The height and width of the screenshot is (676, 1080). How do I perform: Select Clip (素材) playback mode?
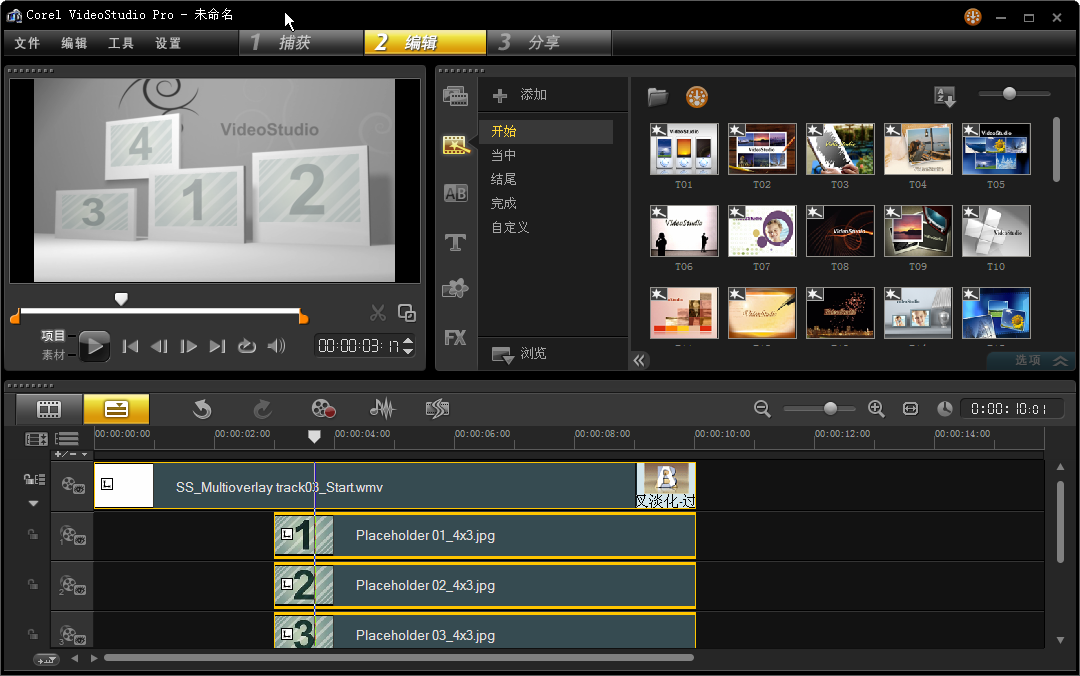pos(53,354)
